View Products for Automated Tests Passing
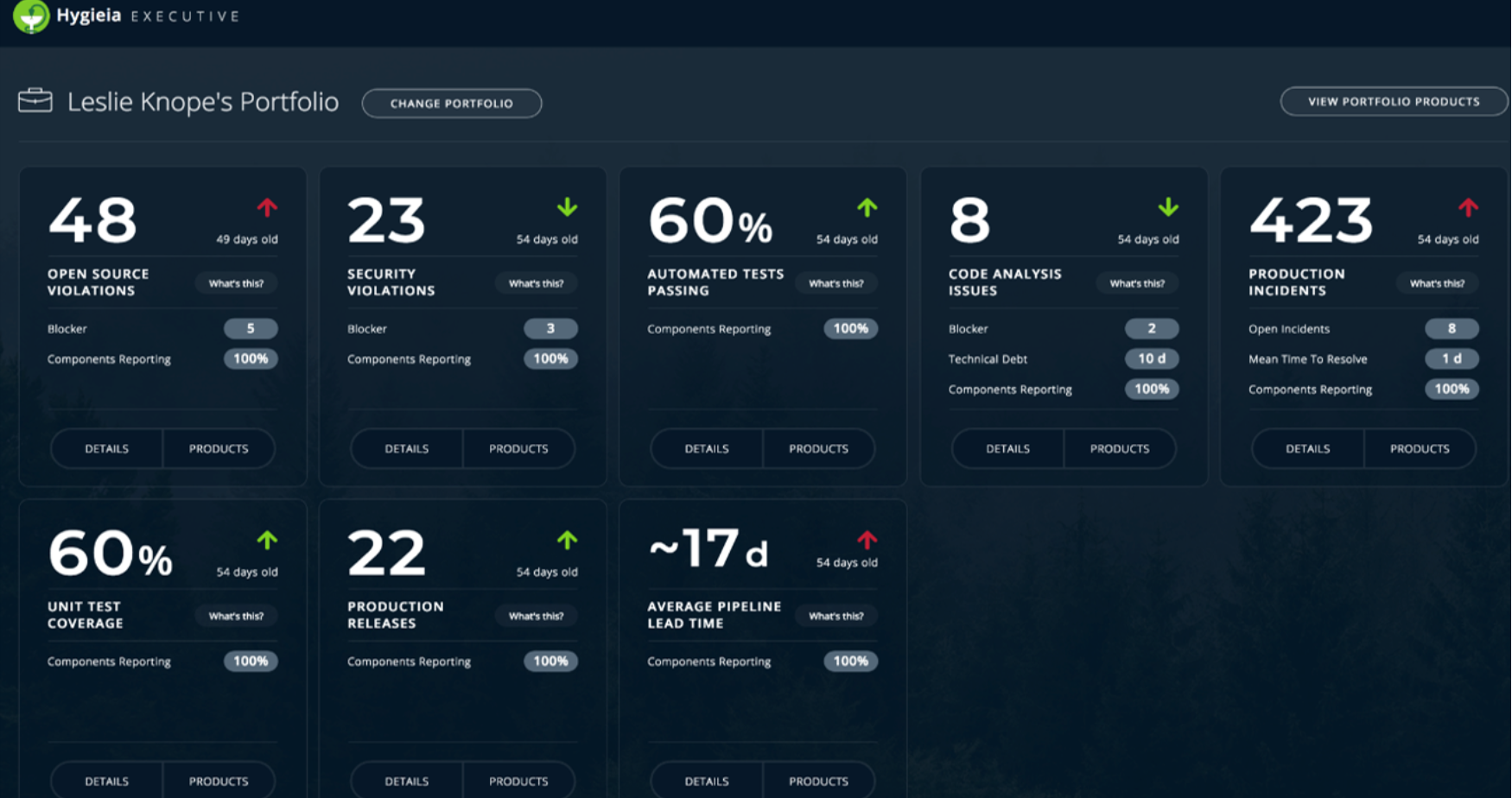This screenshot has width=1512, height=798. pos(818,448)
